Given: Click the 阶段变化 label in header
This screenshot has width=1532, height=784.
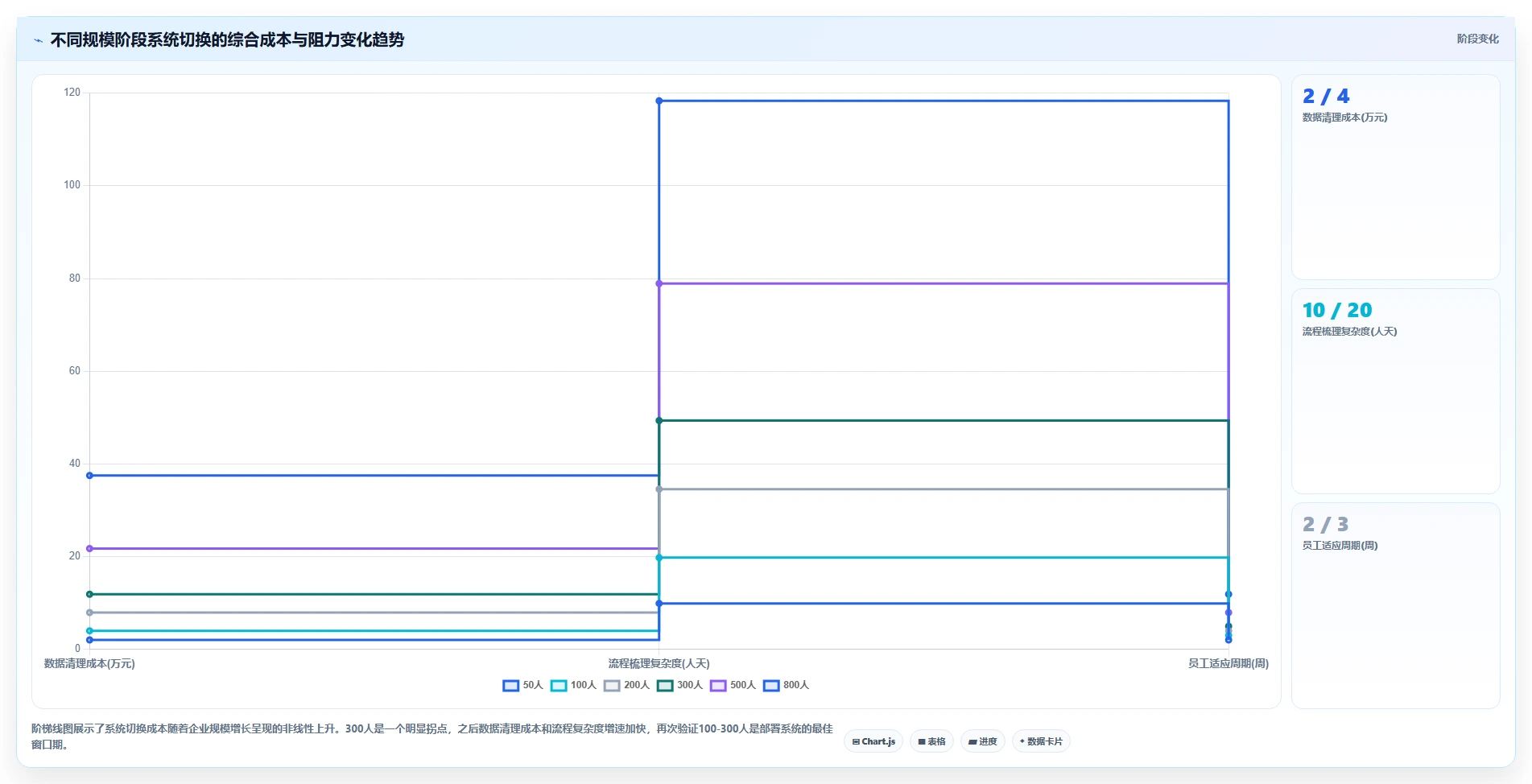Looking at the screenshot, I should (x=1477, y=39).
